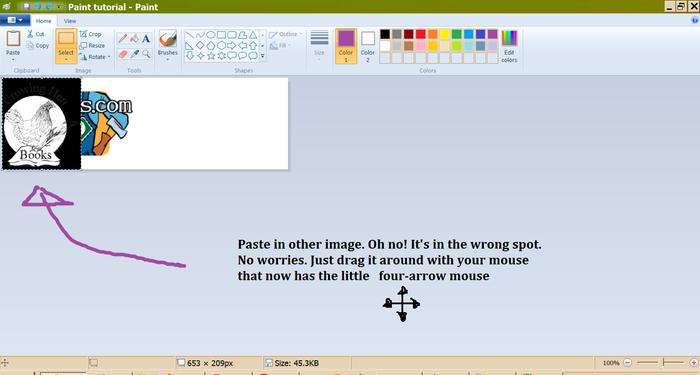The width and height of the screenshot is (700, 375).
Task: Choose the Down arrow shape
Action: [190, 56]
